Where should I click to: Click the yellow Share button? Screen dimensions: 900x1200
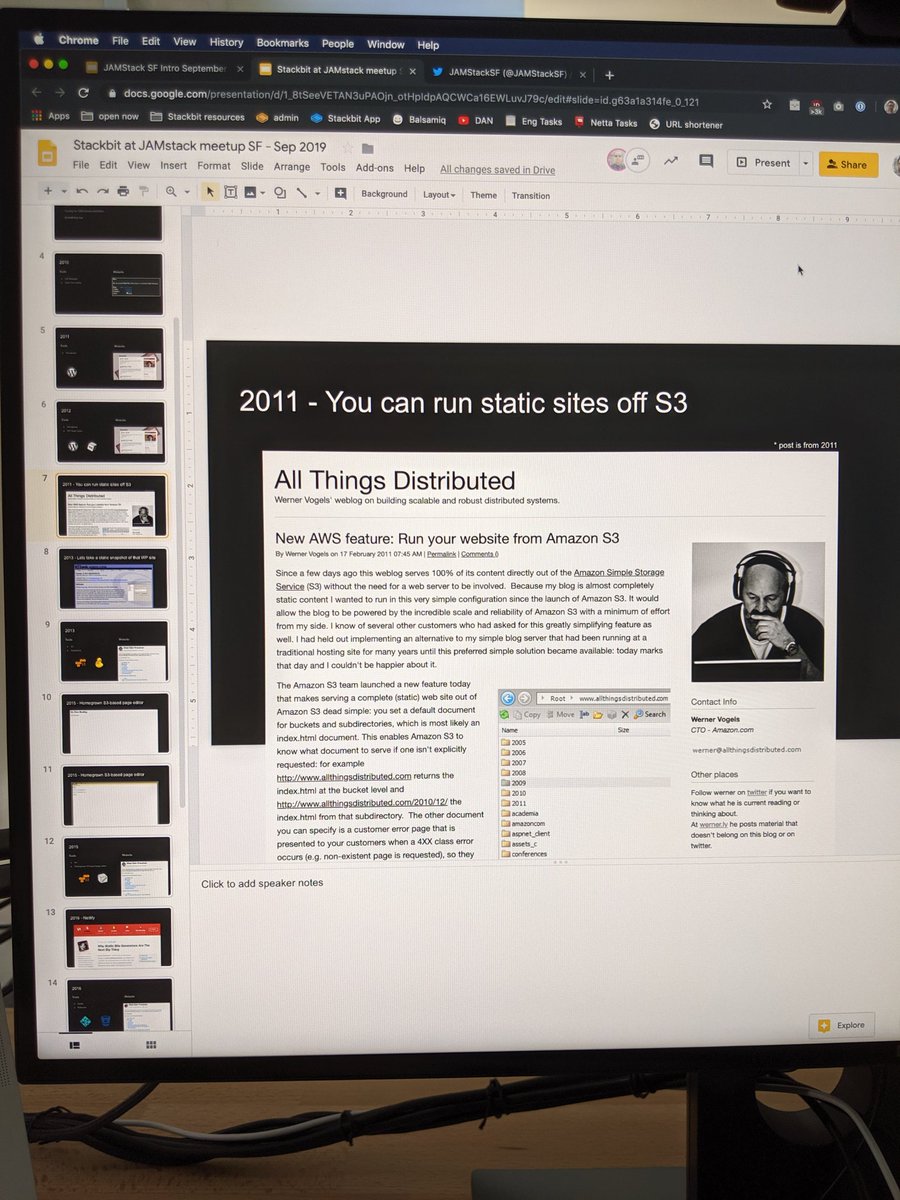pyautogui.click(x=848, y=164)
